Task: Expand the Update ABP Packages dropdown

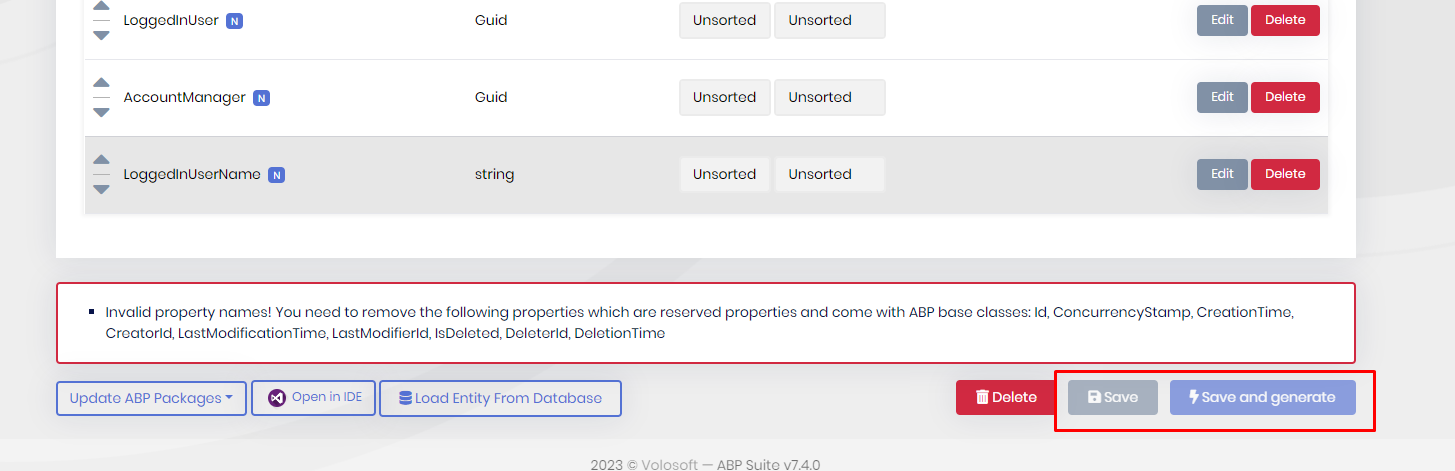Action: tap(151, 398)
